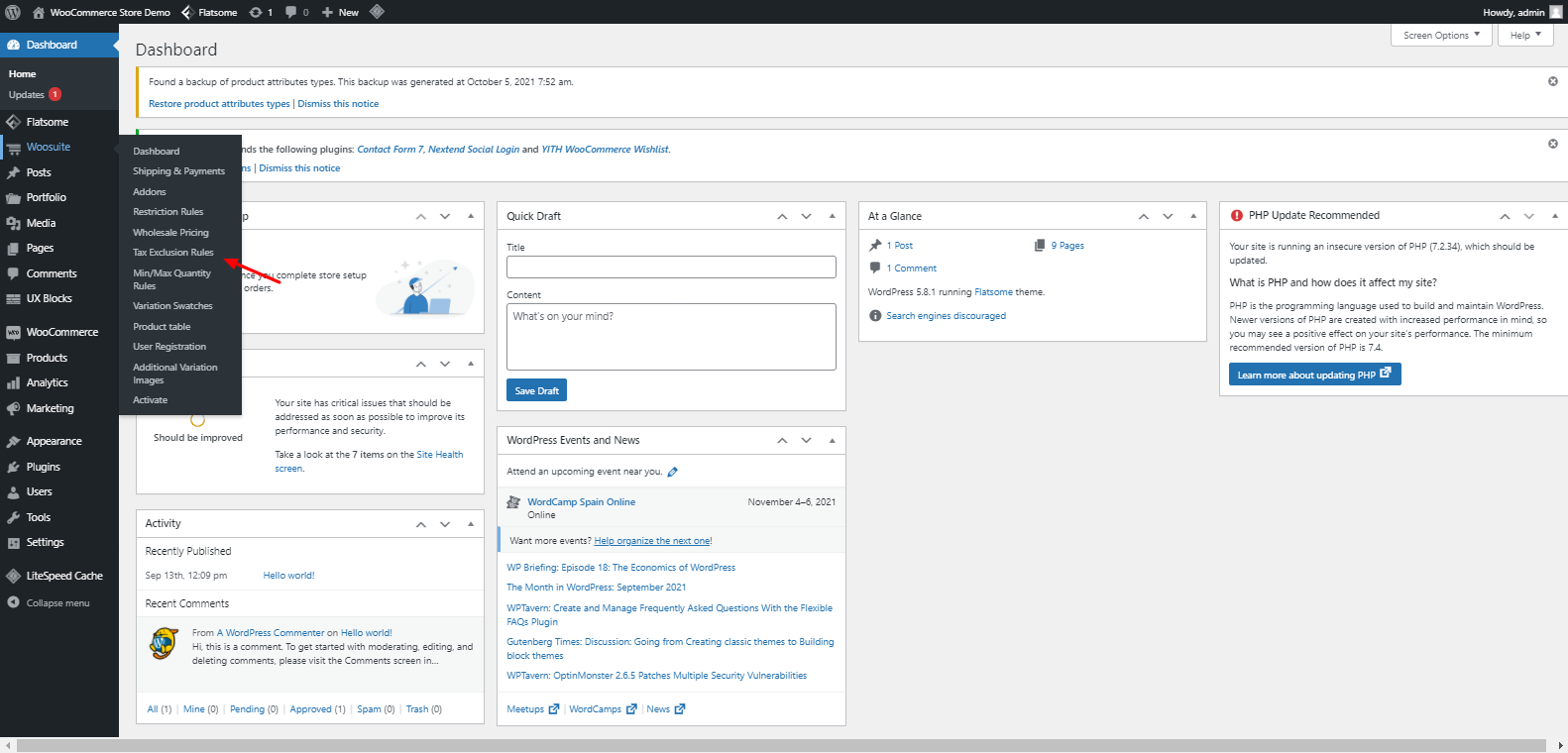Screen dimensions: 1568x753
Task: Open the Site Health screen link
Action: click(x=440, y=455)
